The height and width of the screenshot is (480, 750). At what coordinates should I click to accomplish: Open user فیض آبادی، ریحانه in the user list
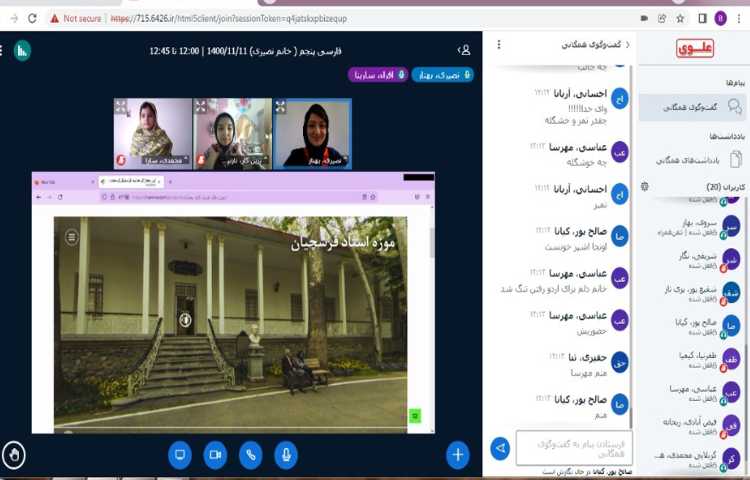(x=692, y=426)
